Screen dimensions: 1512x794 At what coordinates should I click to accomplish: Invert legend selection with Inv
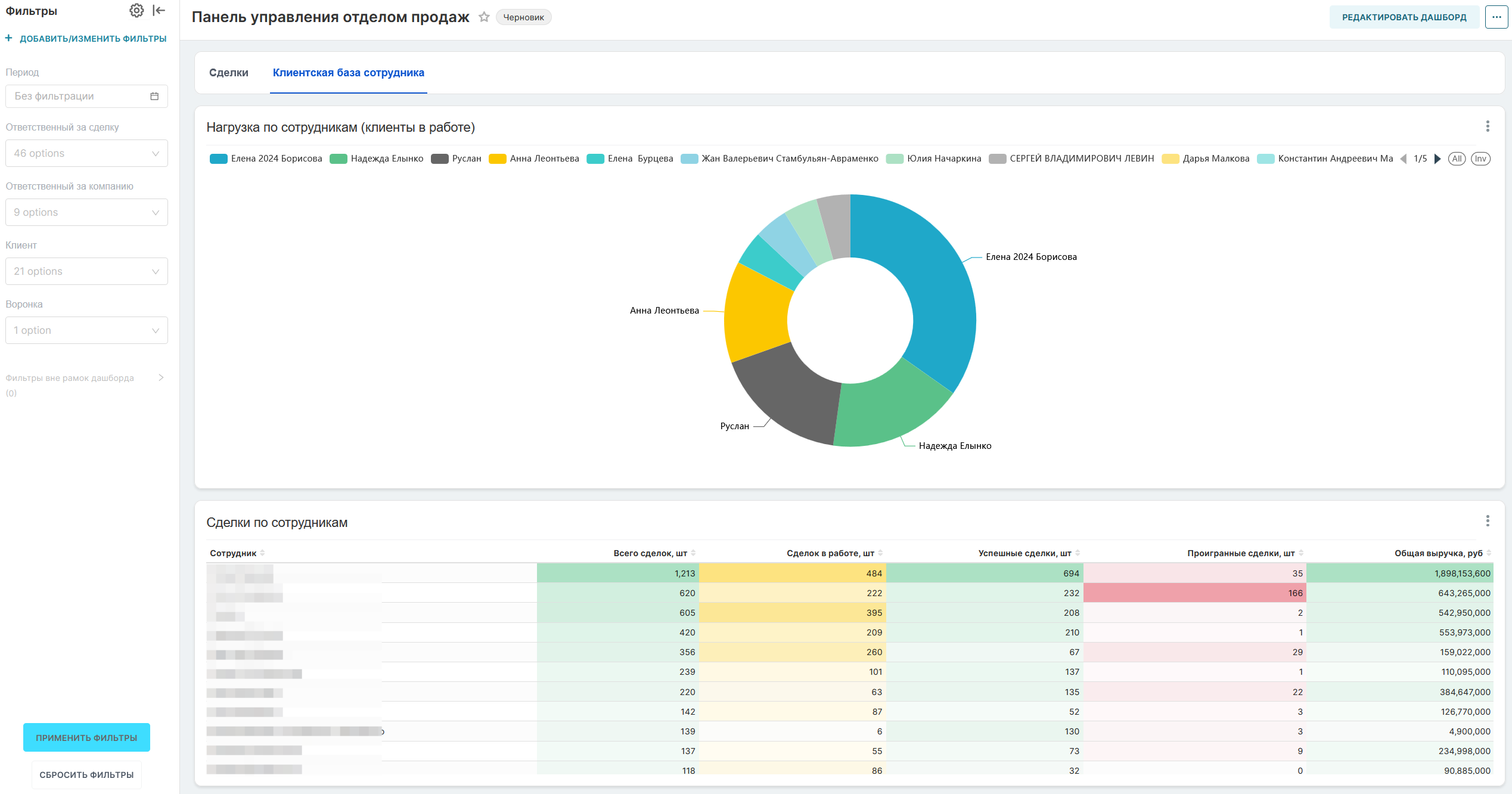pyautogui.click(x=1480, y=159)
